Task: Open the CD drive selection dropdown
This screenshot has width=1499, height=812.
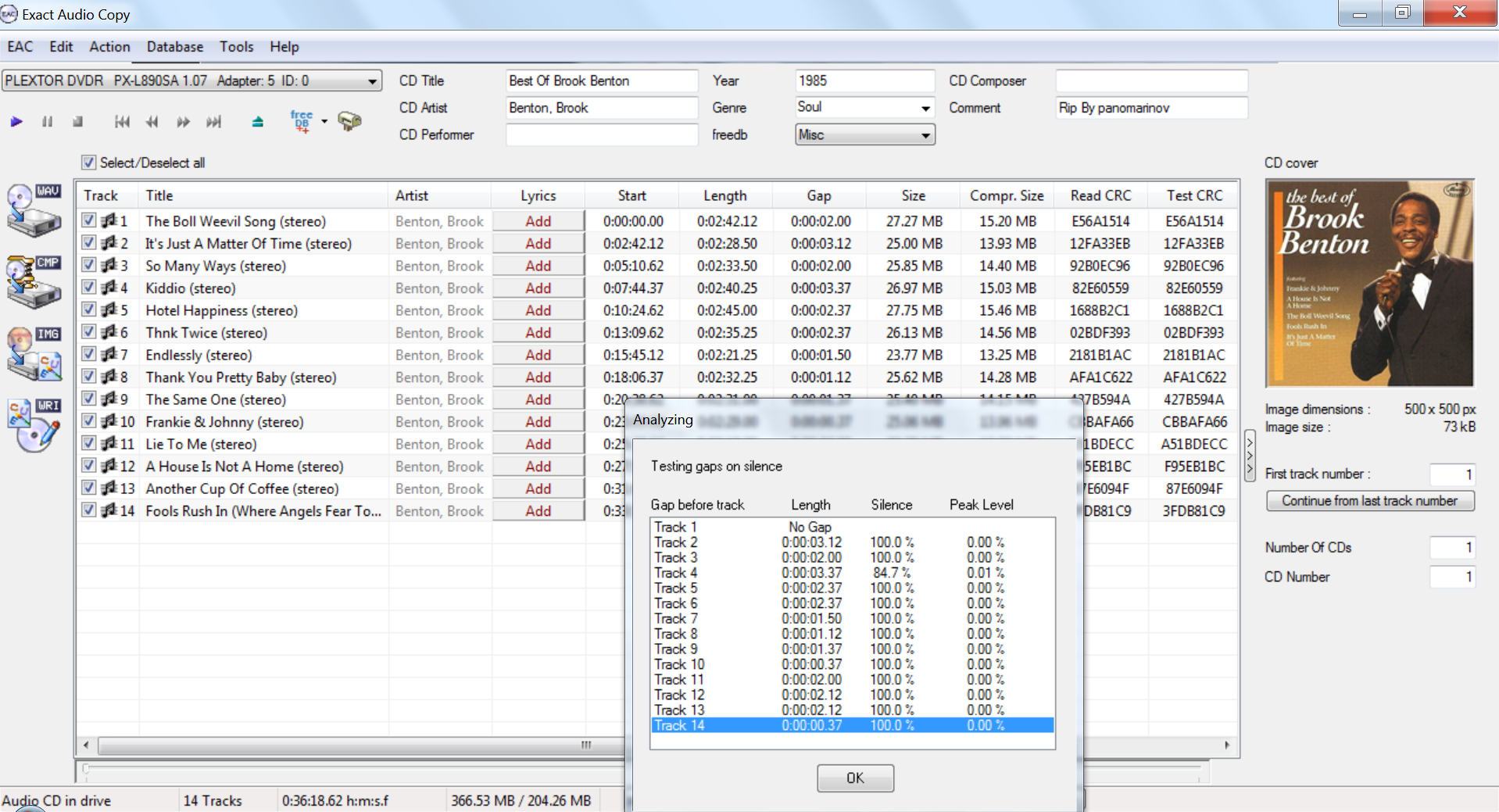Action: click(372, 81)
